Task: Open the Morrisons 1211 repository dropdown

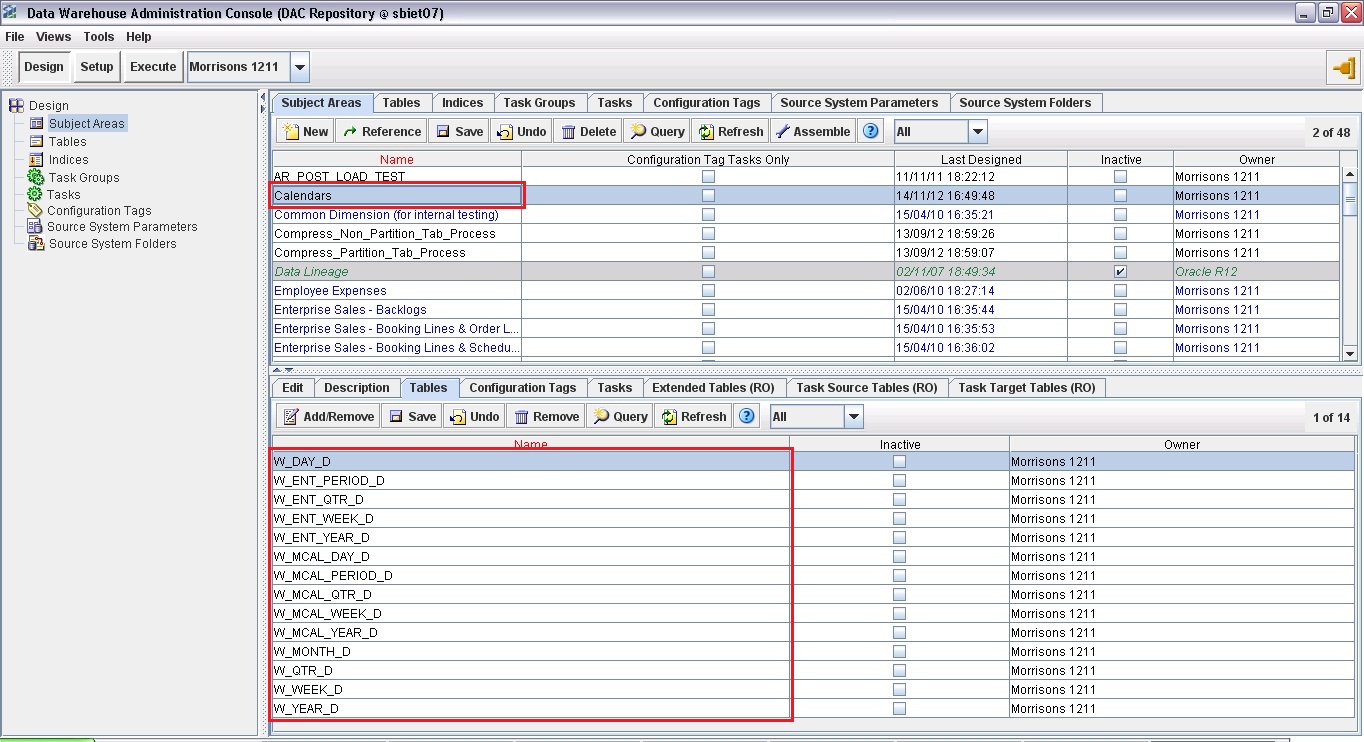Action: tap(300, 66)
